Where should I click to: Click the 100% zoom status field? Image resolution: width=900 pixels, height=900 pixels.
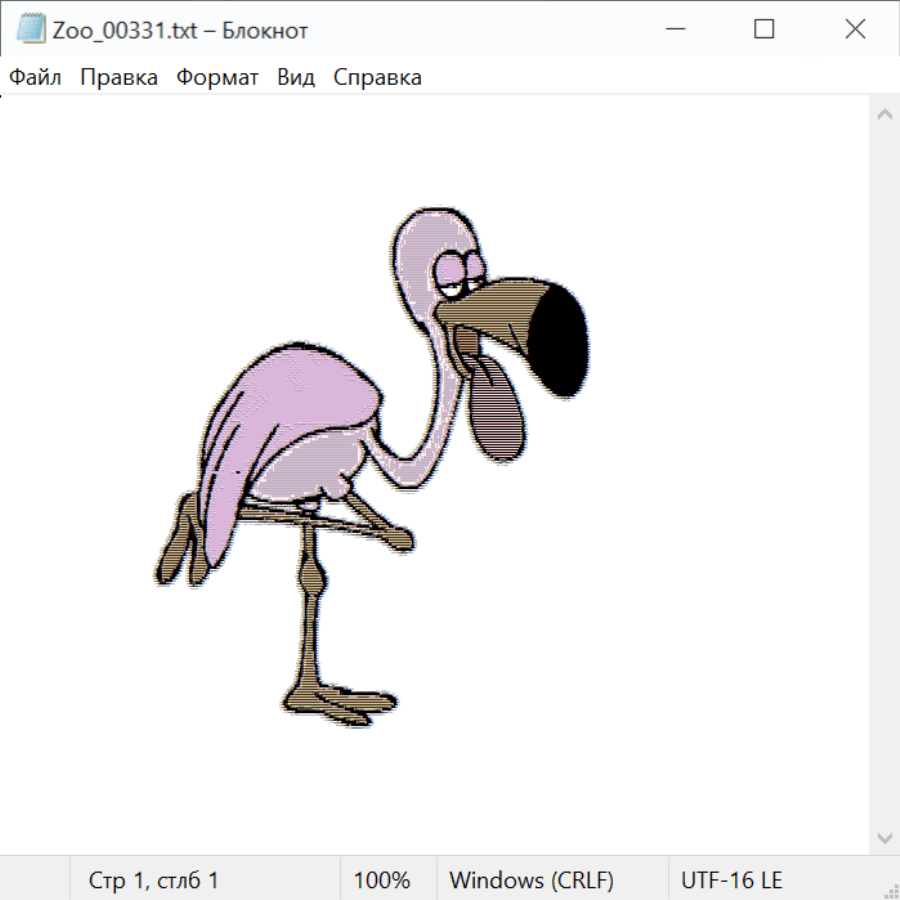point(382,880)
